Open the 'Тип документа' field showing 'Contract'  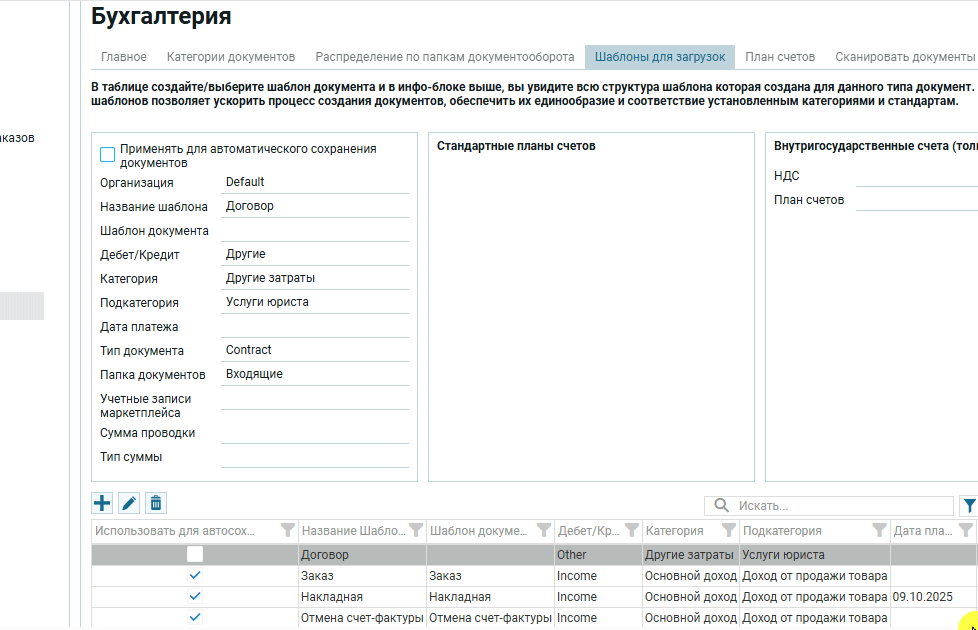coord(314,350)
